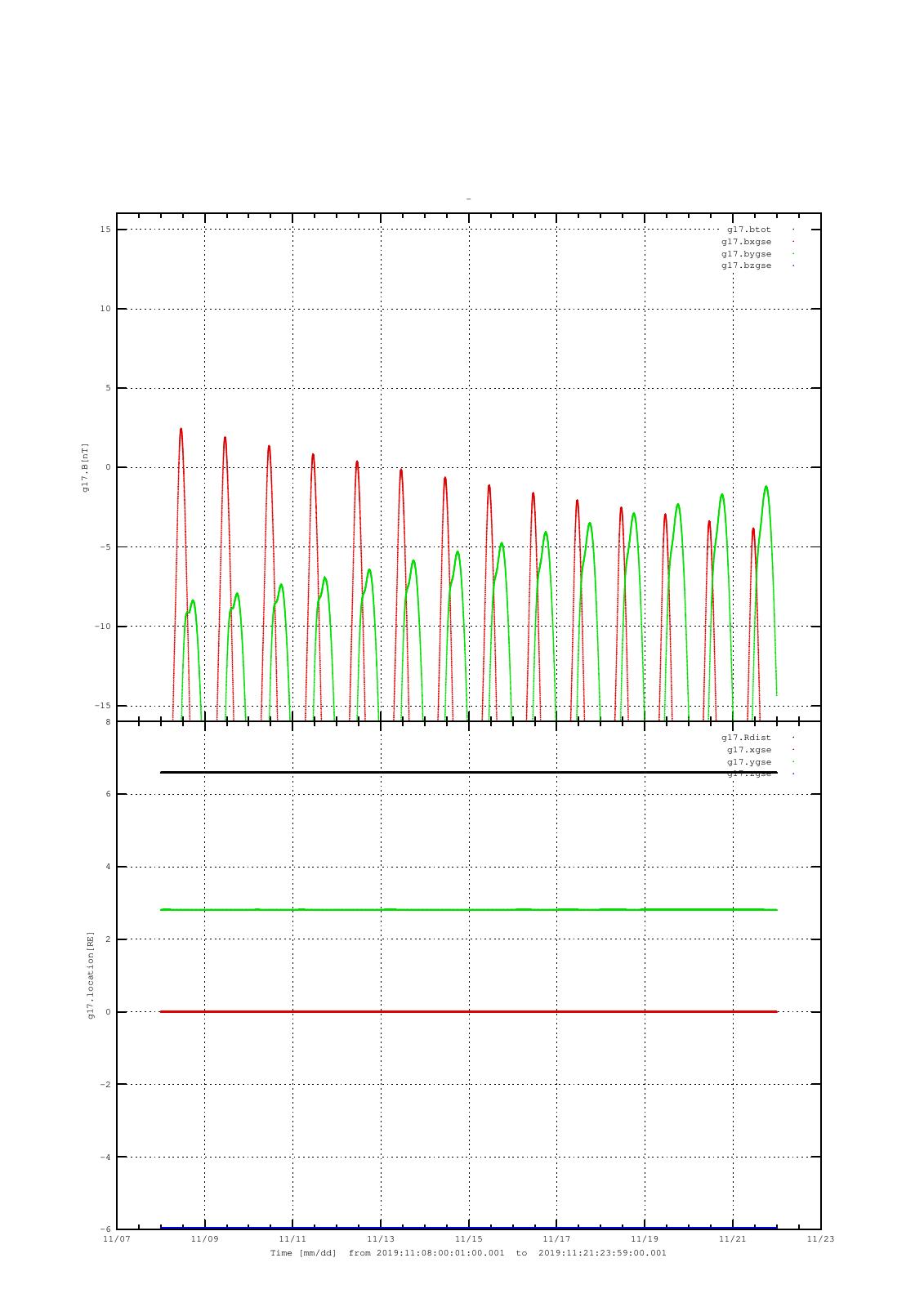This screenshot has width=924, height=1307.
Task: Select the g17.xgse legend entry
Action: (x=748, y=750)
